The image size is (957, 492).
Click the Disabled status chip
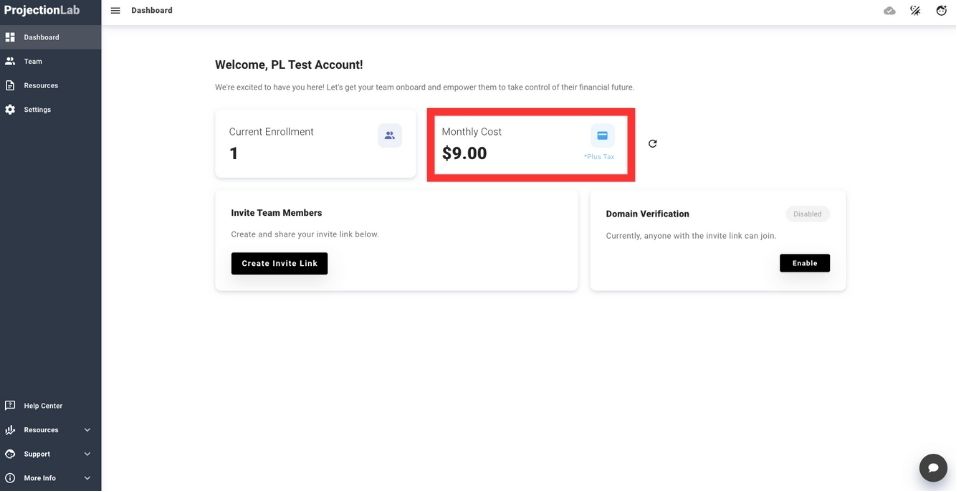coord(807,214)
